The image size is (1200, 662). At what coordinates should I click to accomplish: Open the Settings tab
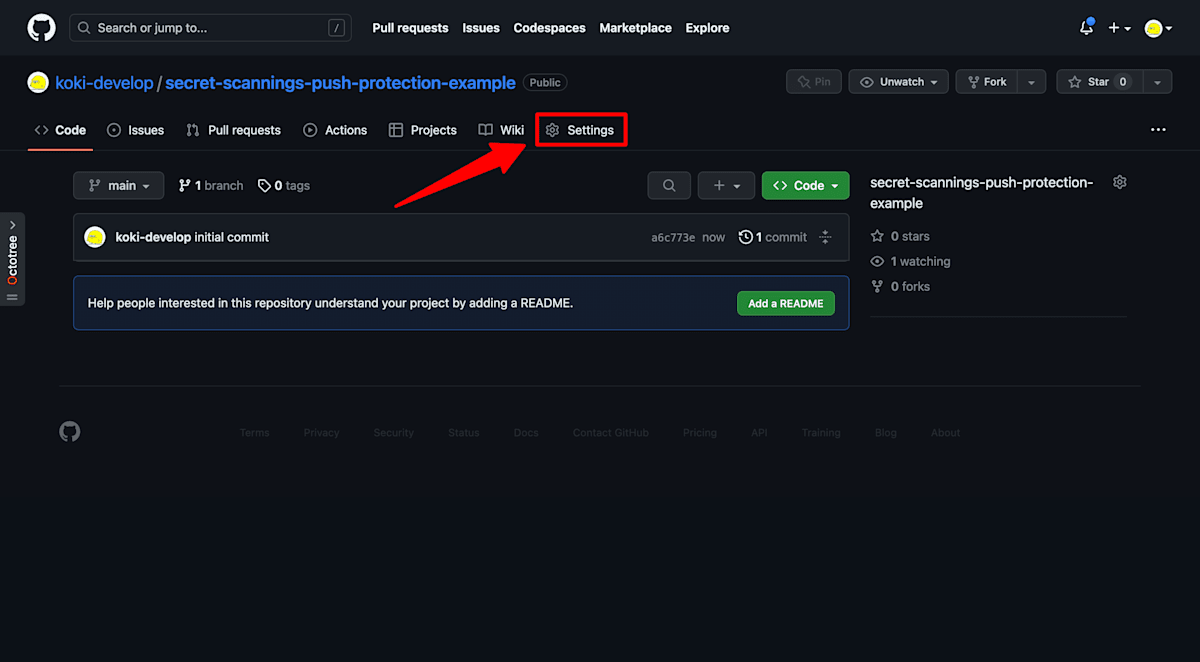pos(580,130)
